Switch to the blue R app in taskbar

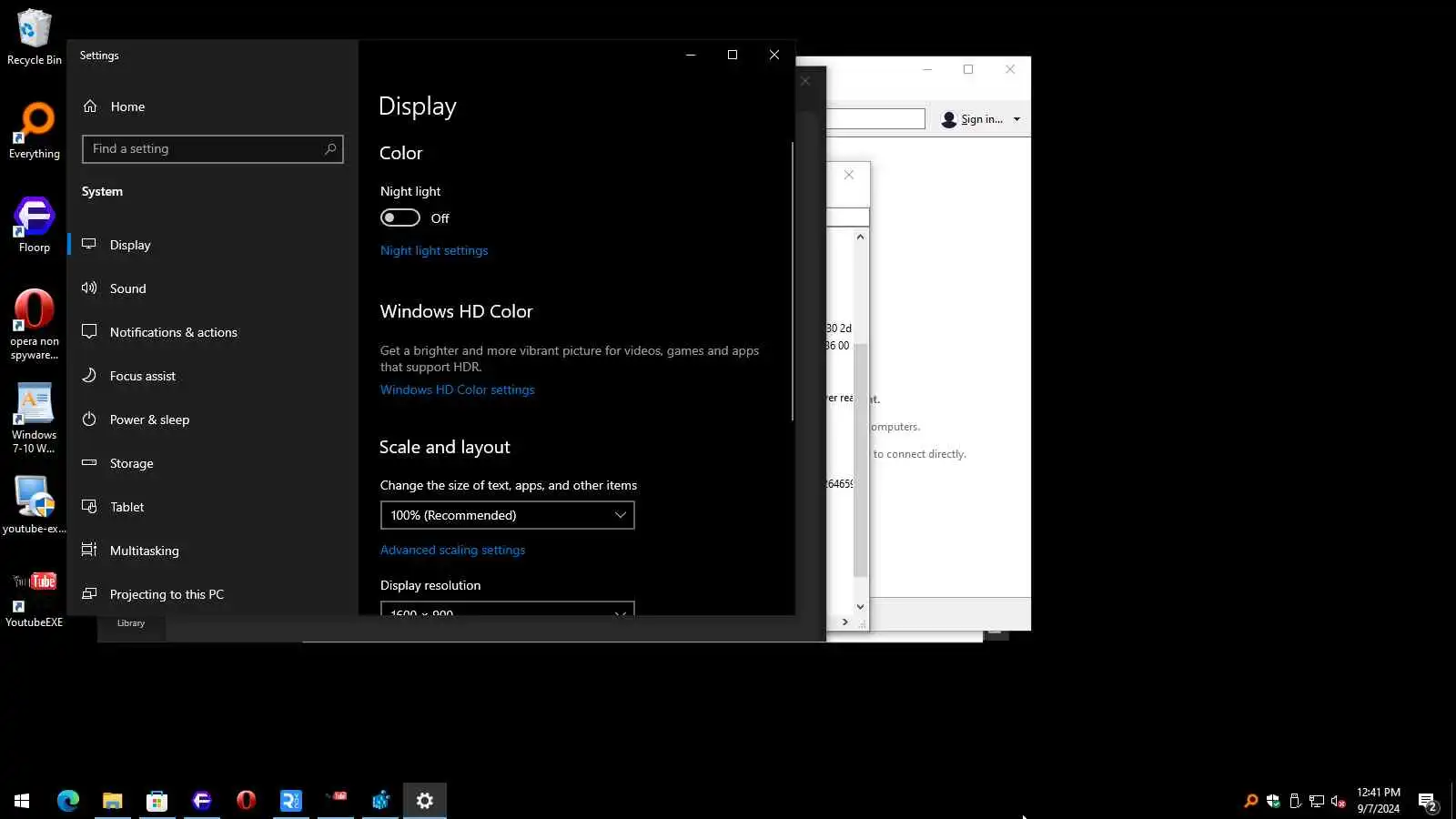click(291, 801)
